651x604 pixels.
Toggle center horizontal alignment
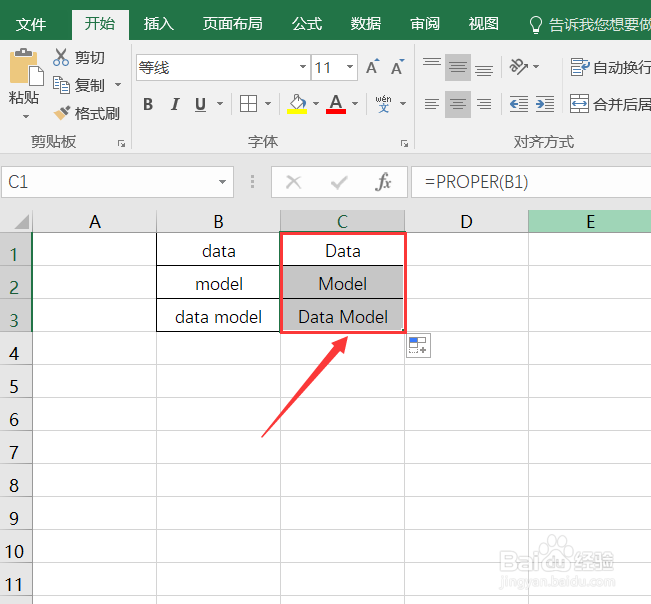(x=458, y=104)
